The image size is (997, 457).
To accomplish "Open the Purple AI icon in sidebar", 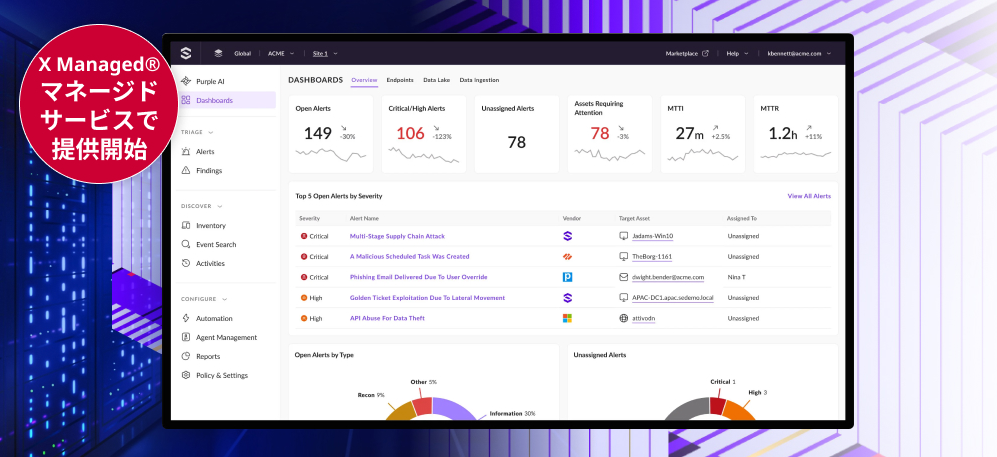I will [x=186, y=81].
